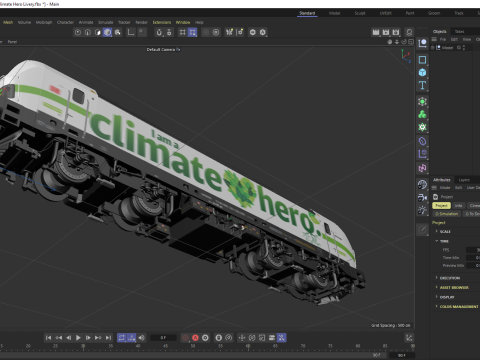Click frame 60 on the timeline ruler
The image size is (480, 360).
click(248, 346)
